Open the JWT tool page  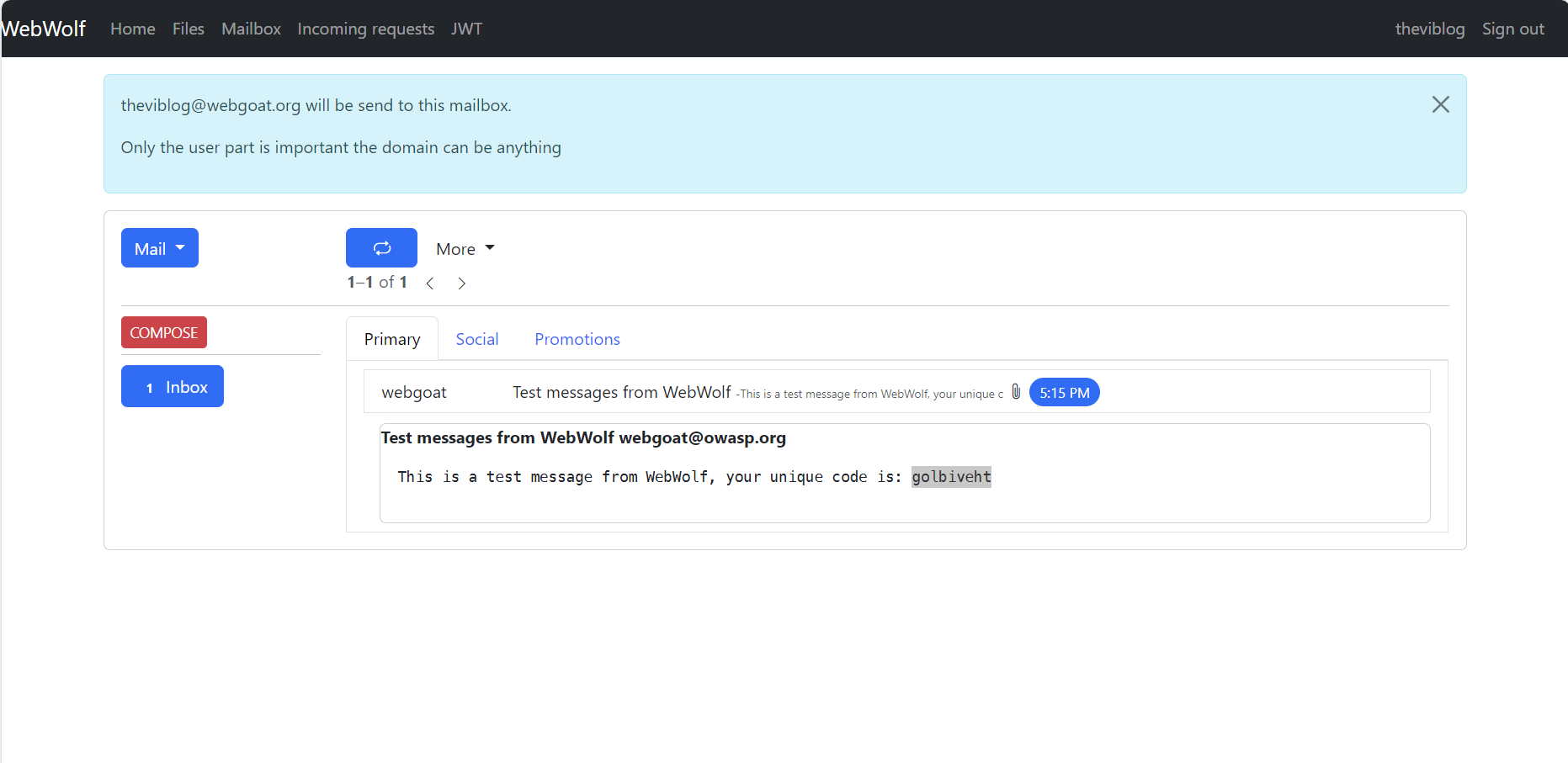click(466, 29)
